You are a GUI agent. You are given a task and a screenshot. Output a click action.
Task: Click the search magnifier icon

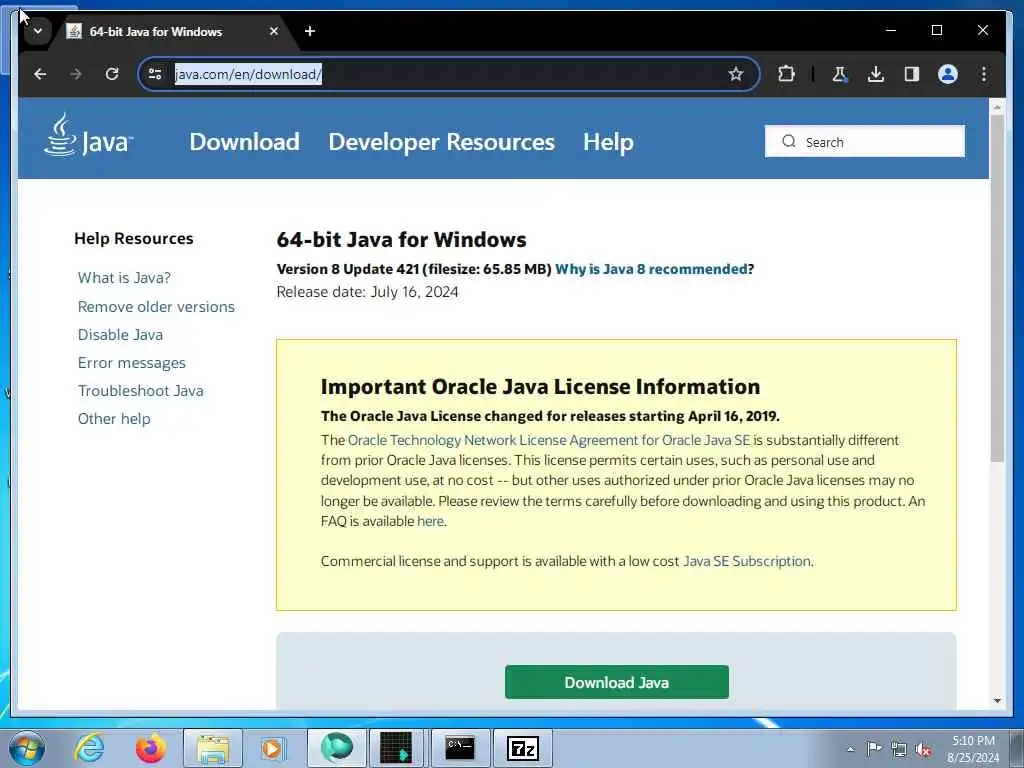(x=789, y=141)
